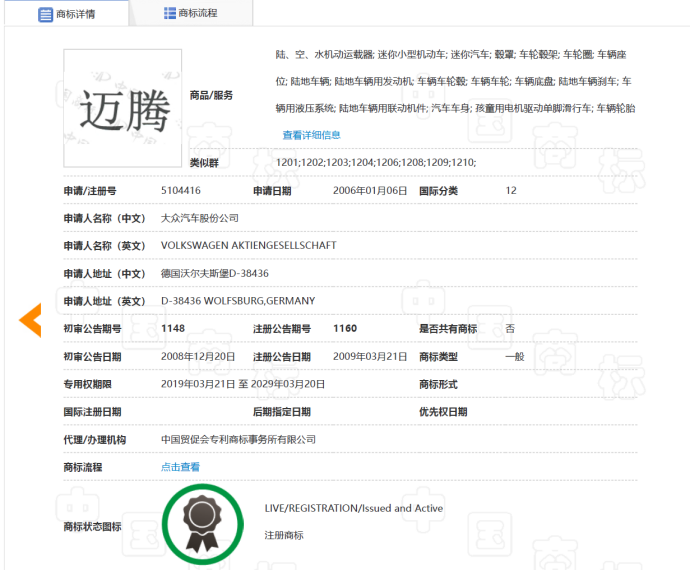Select agency 中国贸促会专利商标事务所有限公司
690x570 pixels.
click(239, 440)
